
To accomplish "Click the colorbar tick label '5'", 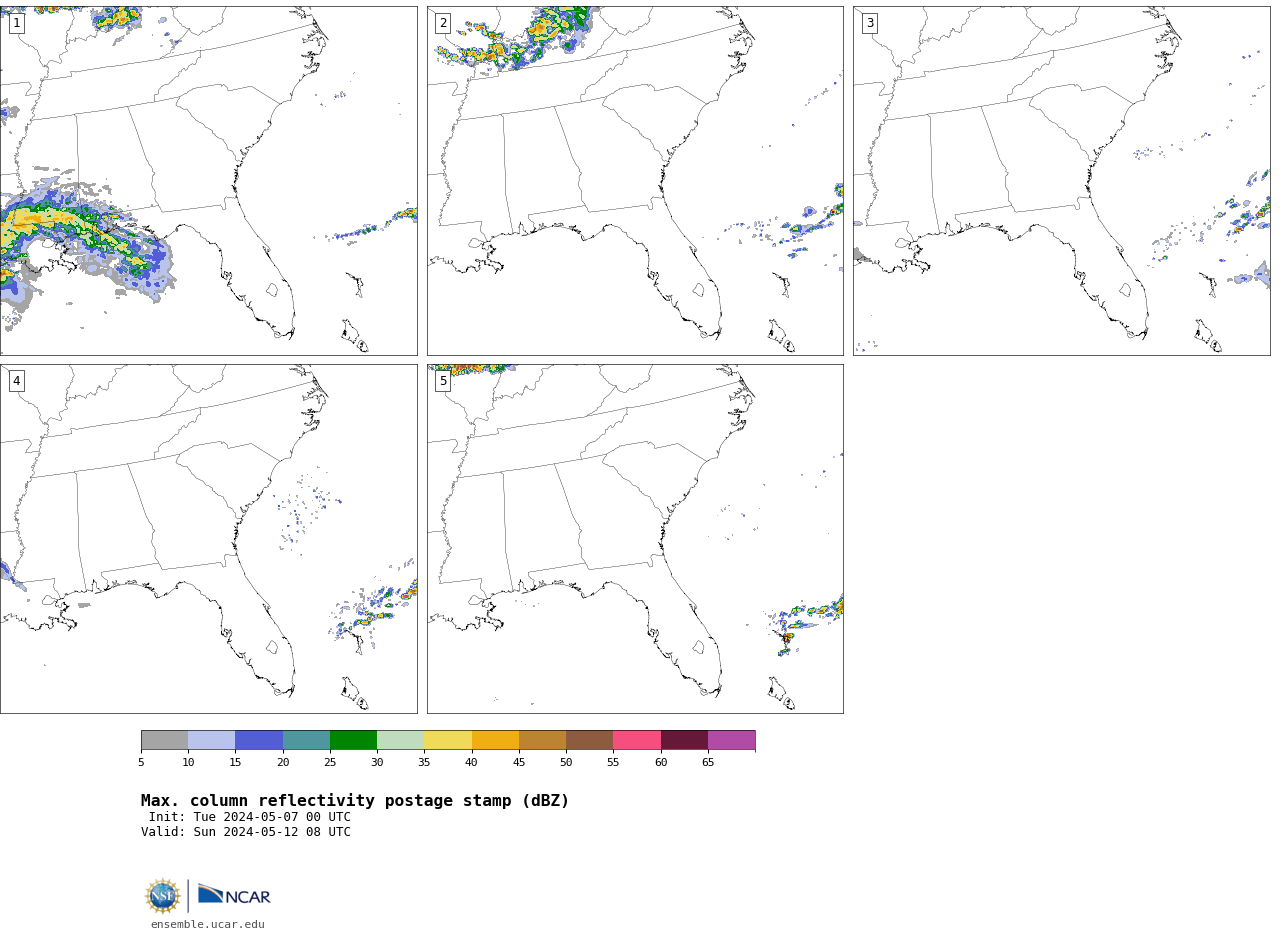I will [141, 763].
